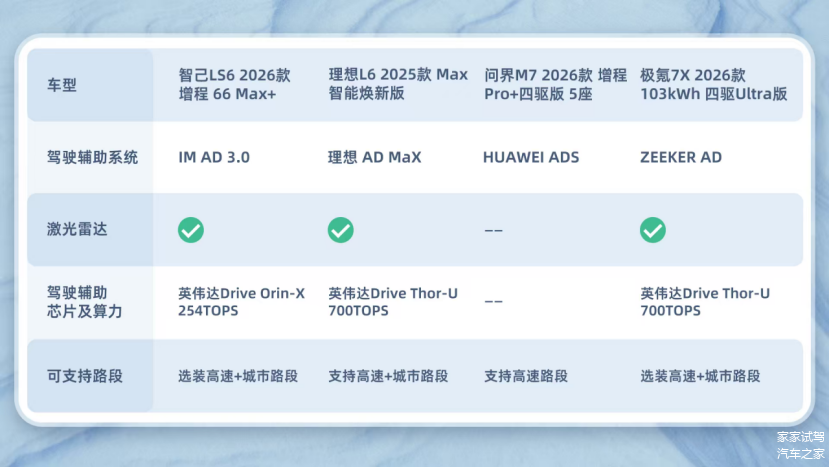This screenshot has width=830, height=467.
Task: Select the 车型 row header
Action: pyautogui.click(x=61, y=85)
